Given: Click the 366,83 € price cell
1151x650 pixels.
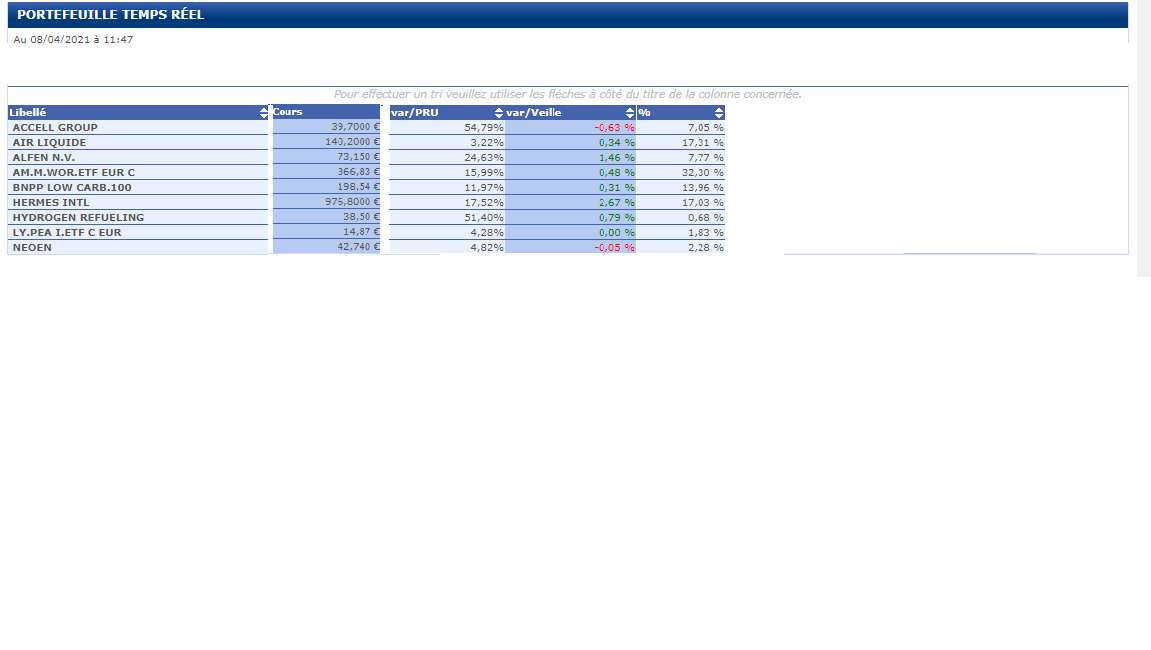Looking at the screenshot, I should coord(327,172).
